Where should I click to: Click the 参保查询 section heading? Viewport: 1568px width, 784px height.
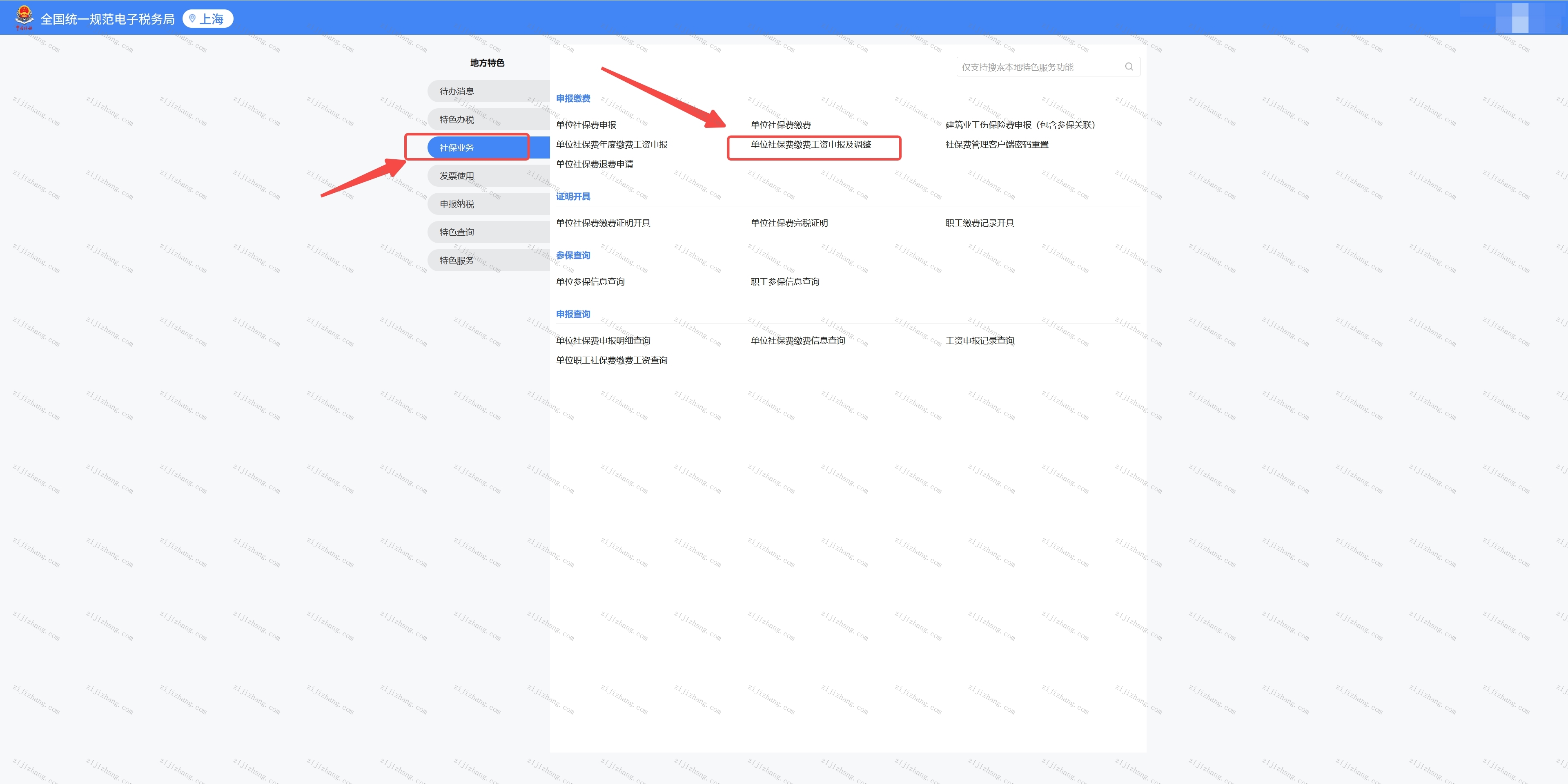pos(573,255)
